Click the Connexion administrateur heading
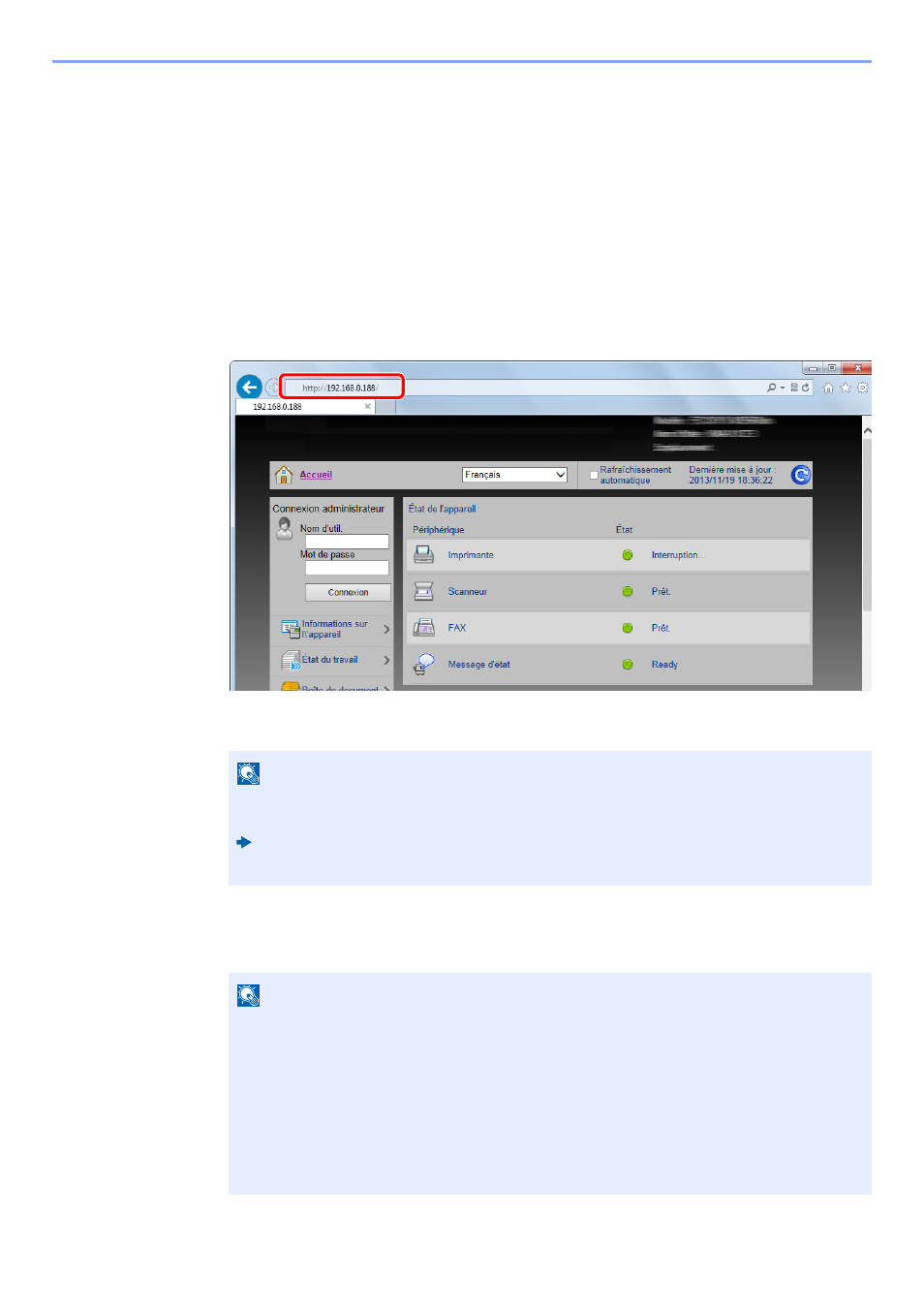The image size is (924, 1308). click(328, 509)
